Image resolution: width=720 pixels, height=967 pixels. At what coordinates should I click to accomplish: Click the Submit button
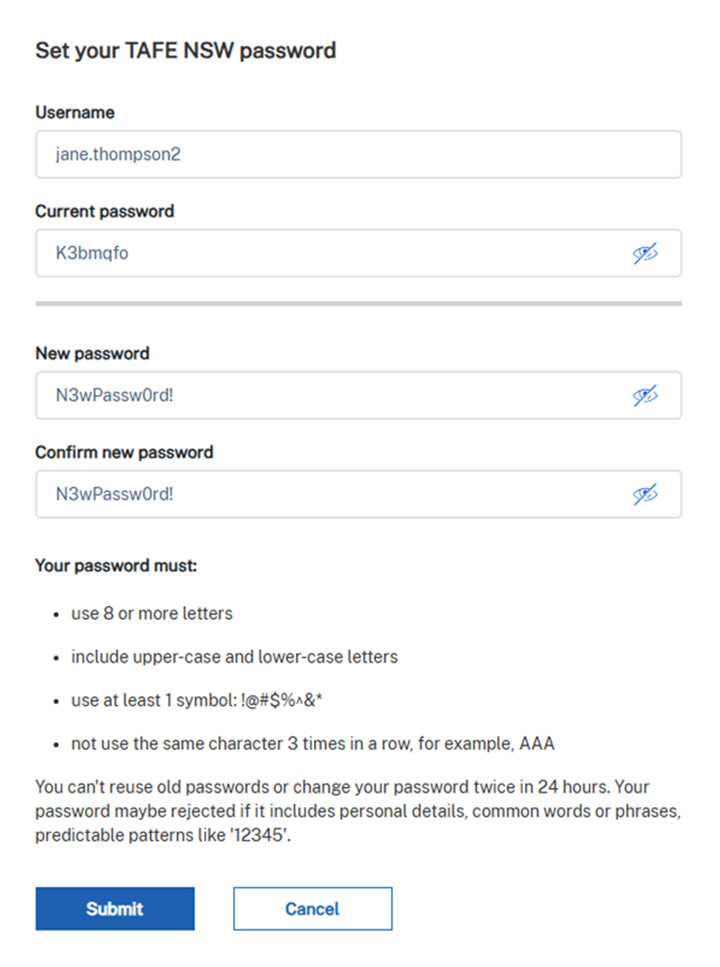point(115,909)
